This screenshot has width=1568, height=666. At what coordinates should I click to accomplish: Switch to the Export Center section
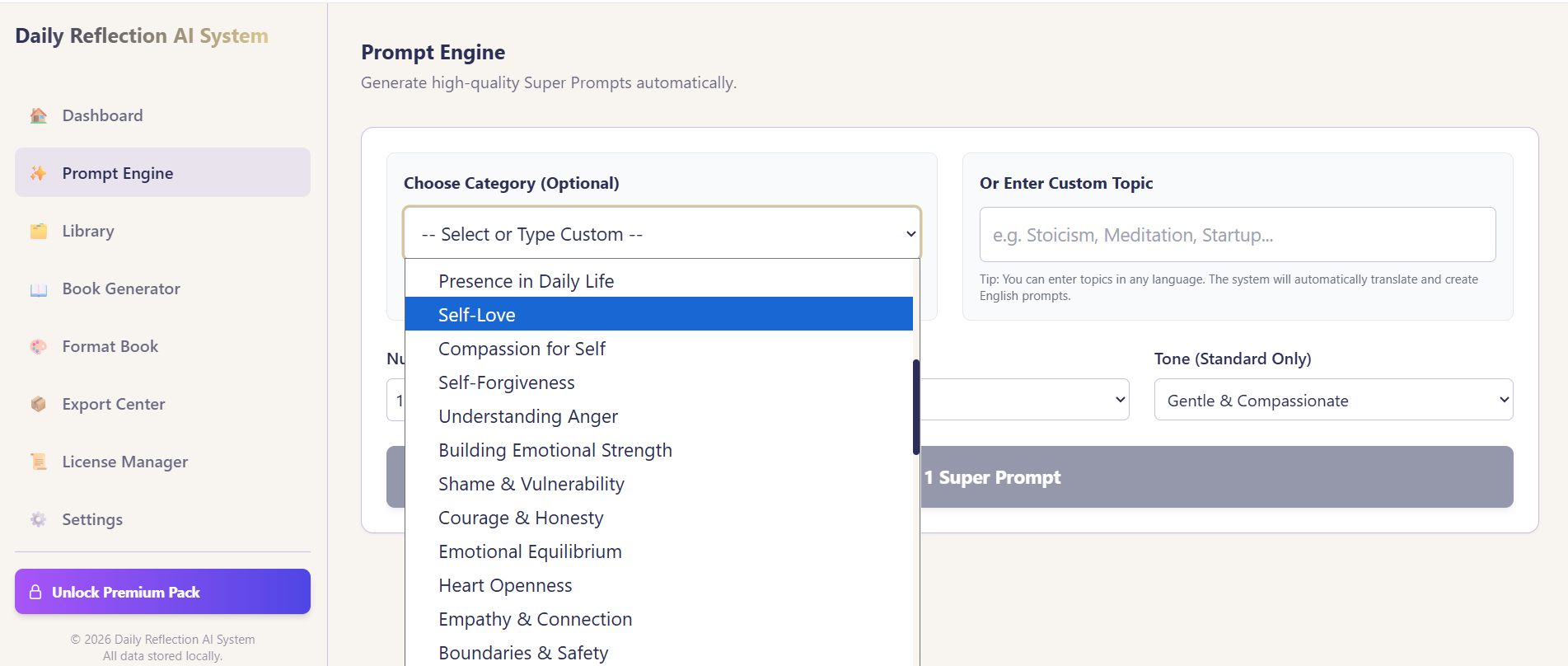coord(113,404)
